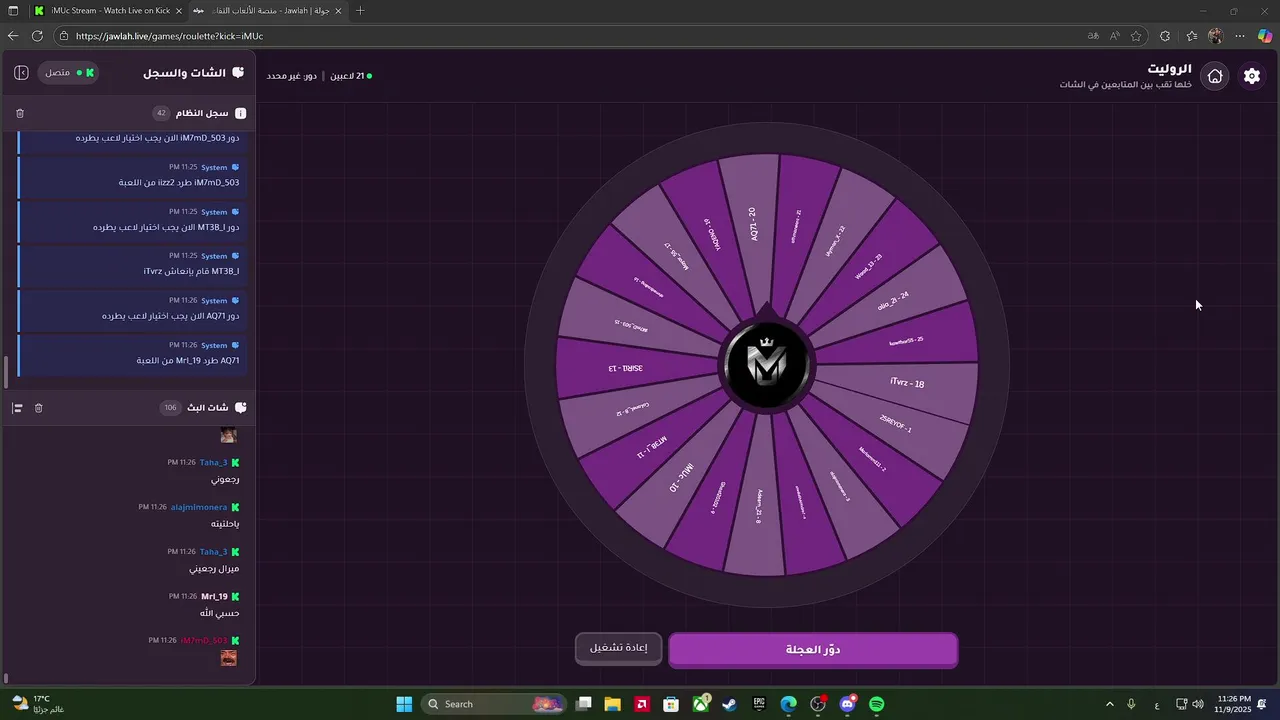Open the favorites list
Screen dimensions: 1280x720
click(1191, 36)
